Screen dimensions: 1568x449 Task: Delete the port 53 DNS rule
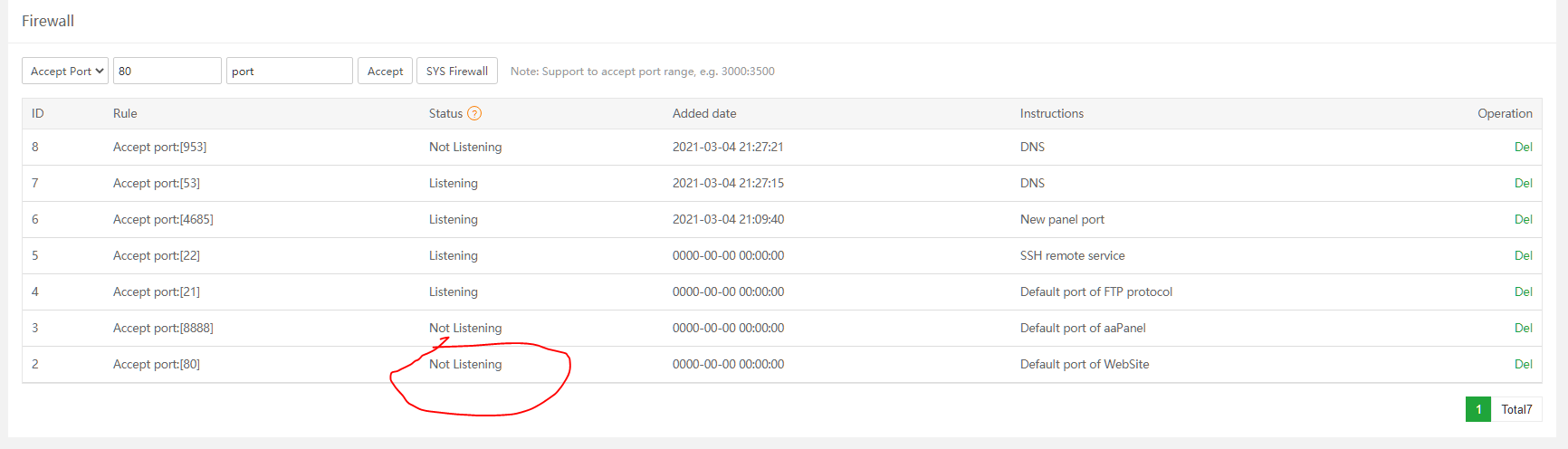tap(1523, 183)
